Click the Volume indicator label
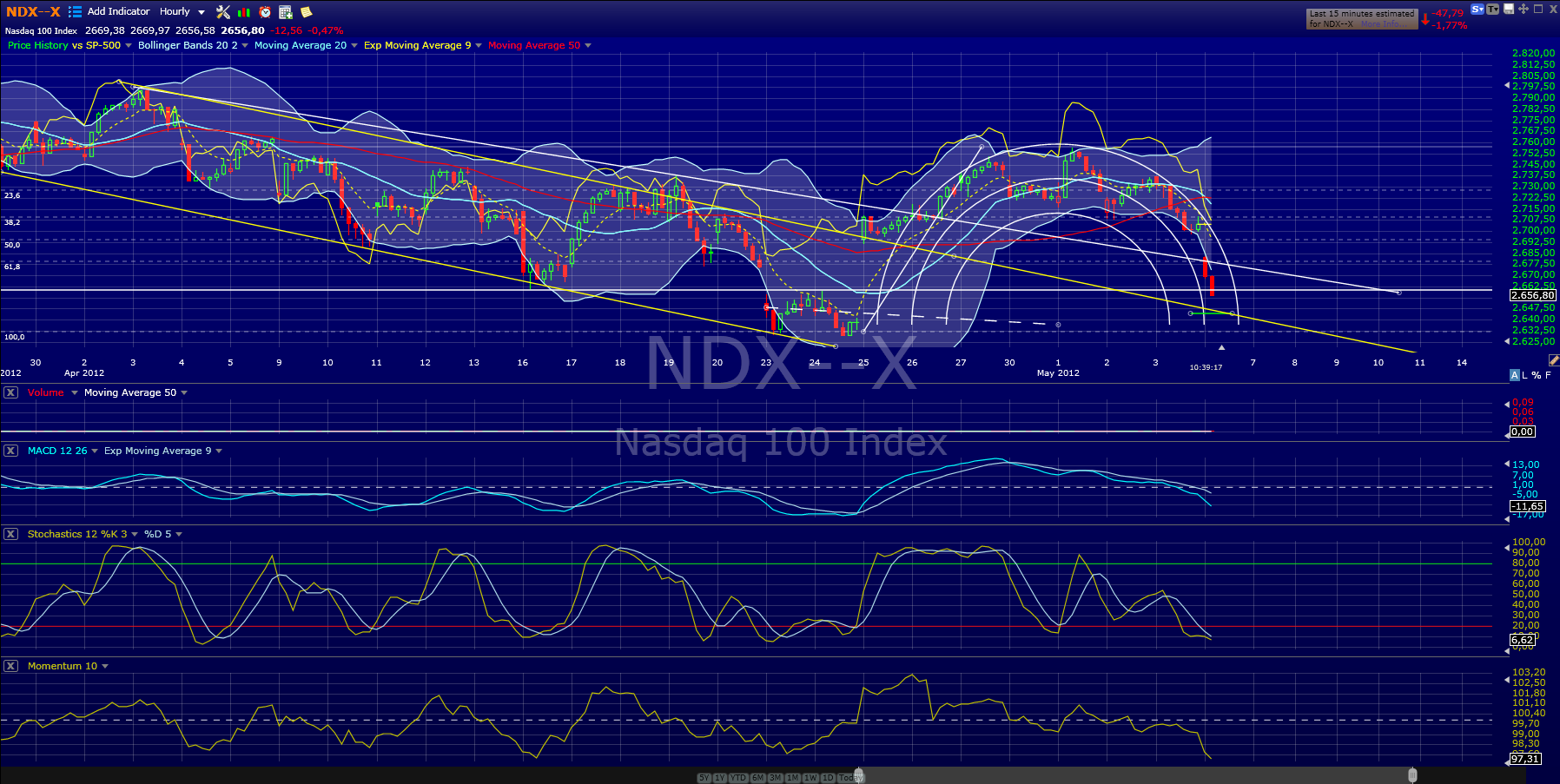This screenshot has height=784, width=1560. [x=46, y=392]
